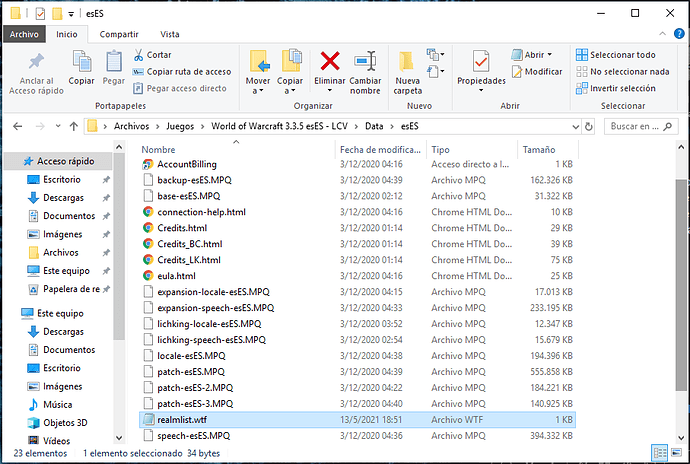
Task: Click the Copiar ribbon icon
Action: click(81, 68)
